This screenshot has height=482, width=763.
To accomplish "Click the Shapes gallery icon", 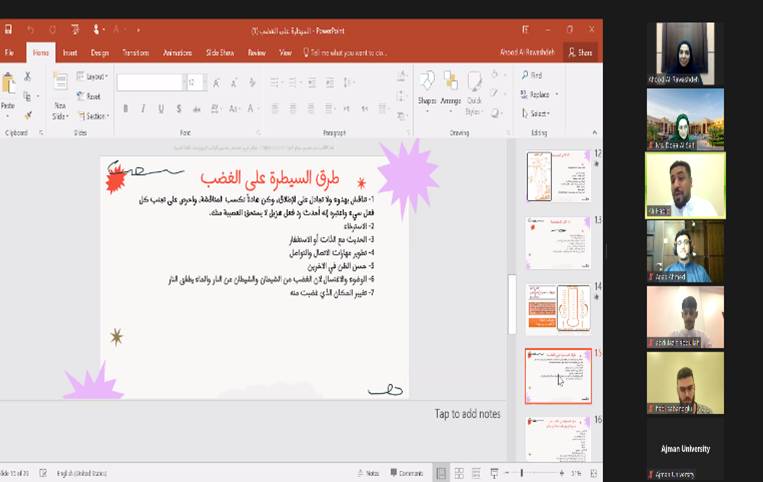I will tap(427, 85).
